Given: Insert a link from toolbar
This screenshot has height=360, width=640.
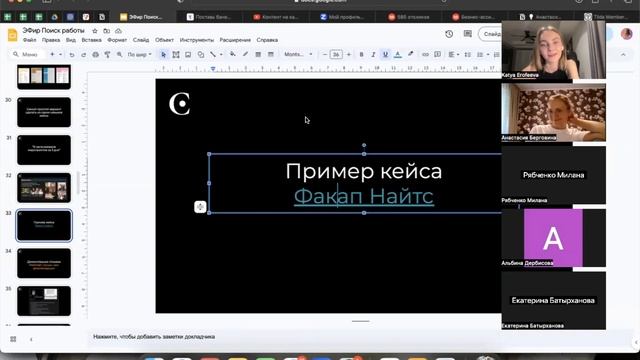Looking at the screenshot, I should [x=425, y=54].
